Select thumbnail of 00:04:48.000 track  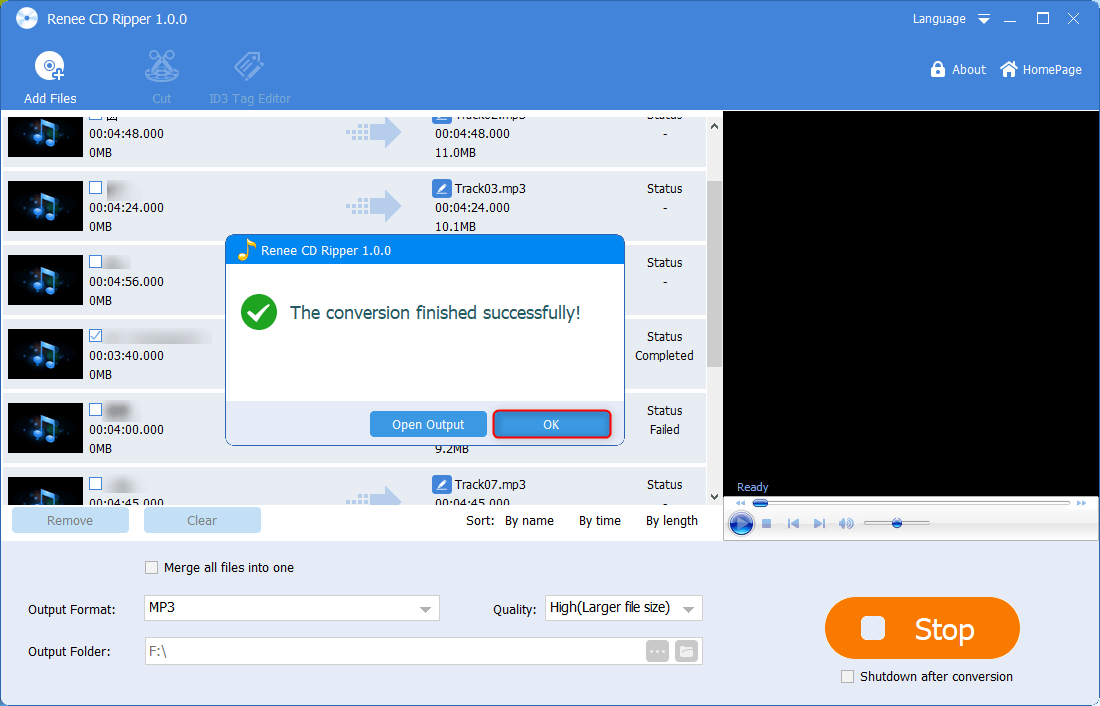(45, 136)
